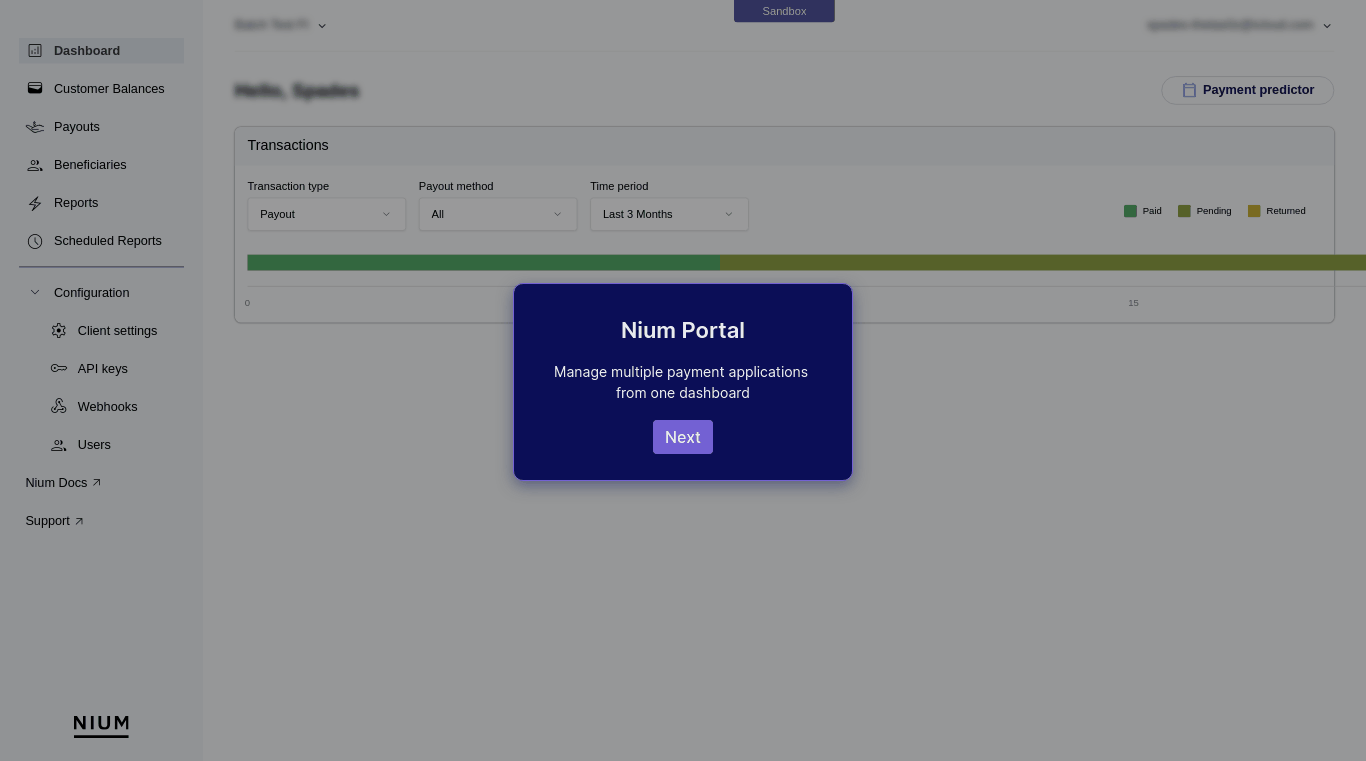Screen dimensions: 1366x761
Task: Click the Customer Balances wallet icon
Action: 35,89
